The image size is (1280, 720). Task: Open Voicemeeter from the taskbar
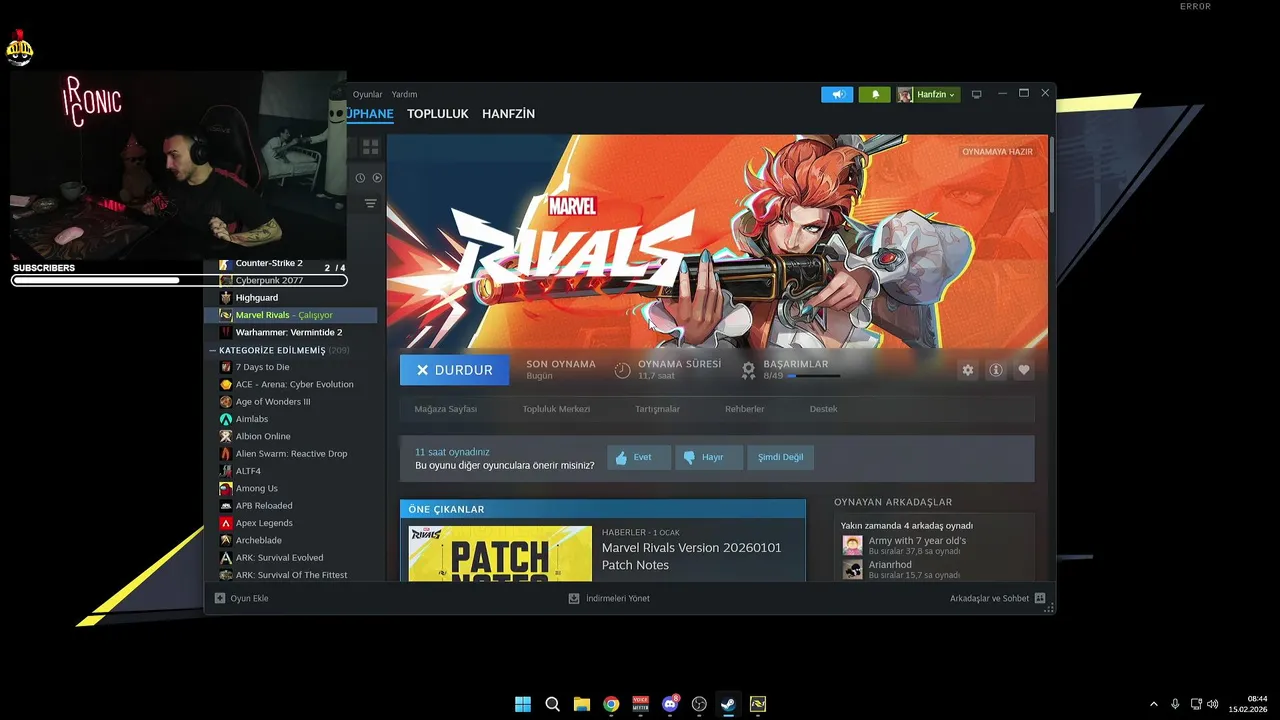(641, 704)
